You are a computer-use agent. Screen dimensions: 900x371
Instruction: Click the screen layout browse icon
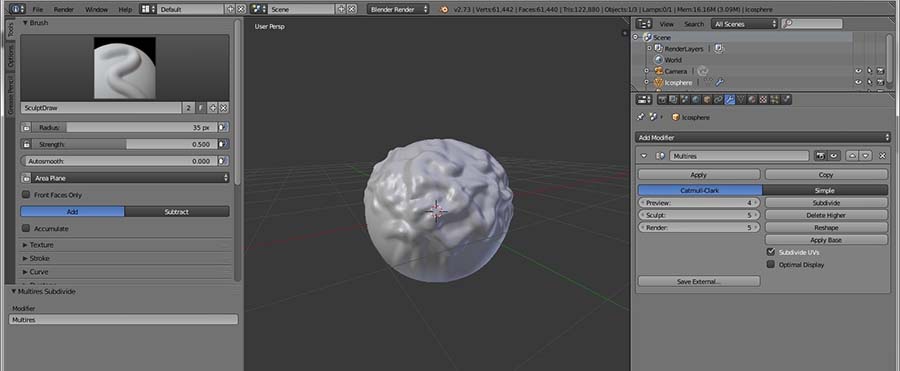click(x=148, y=9)
